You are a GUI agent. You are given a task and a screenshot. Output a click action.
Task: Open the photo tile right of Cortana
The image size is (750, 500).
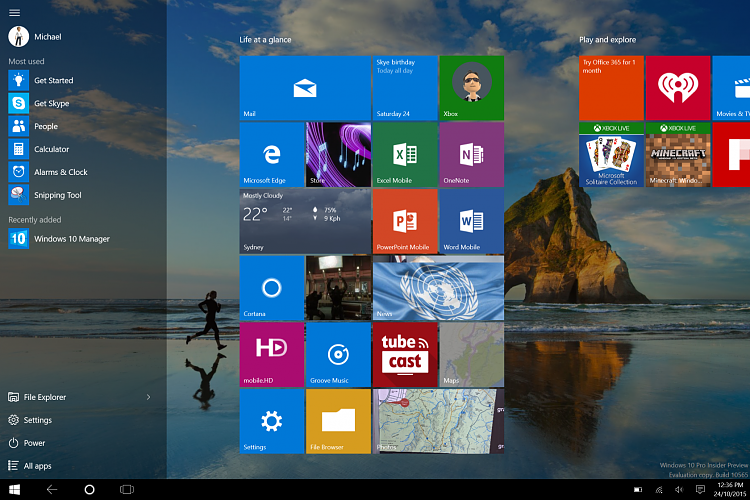(x=338, y=288)
